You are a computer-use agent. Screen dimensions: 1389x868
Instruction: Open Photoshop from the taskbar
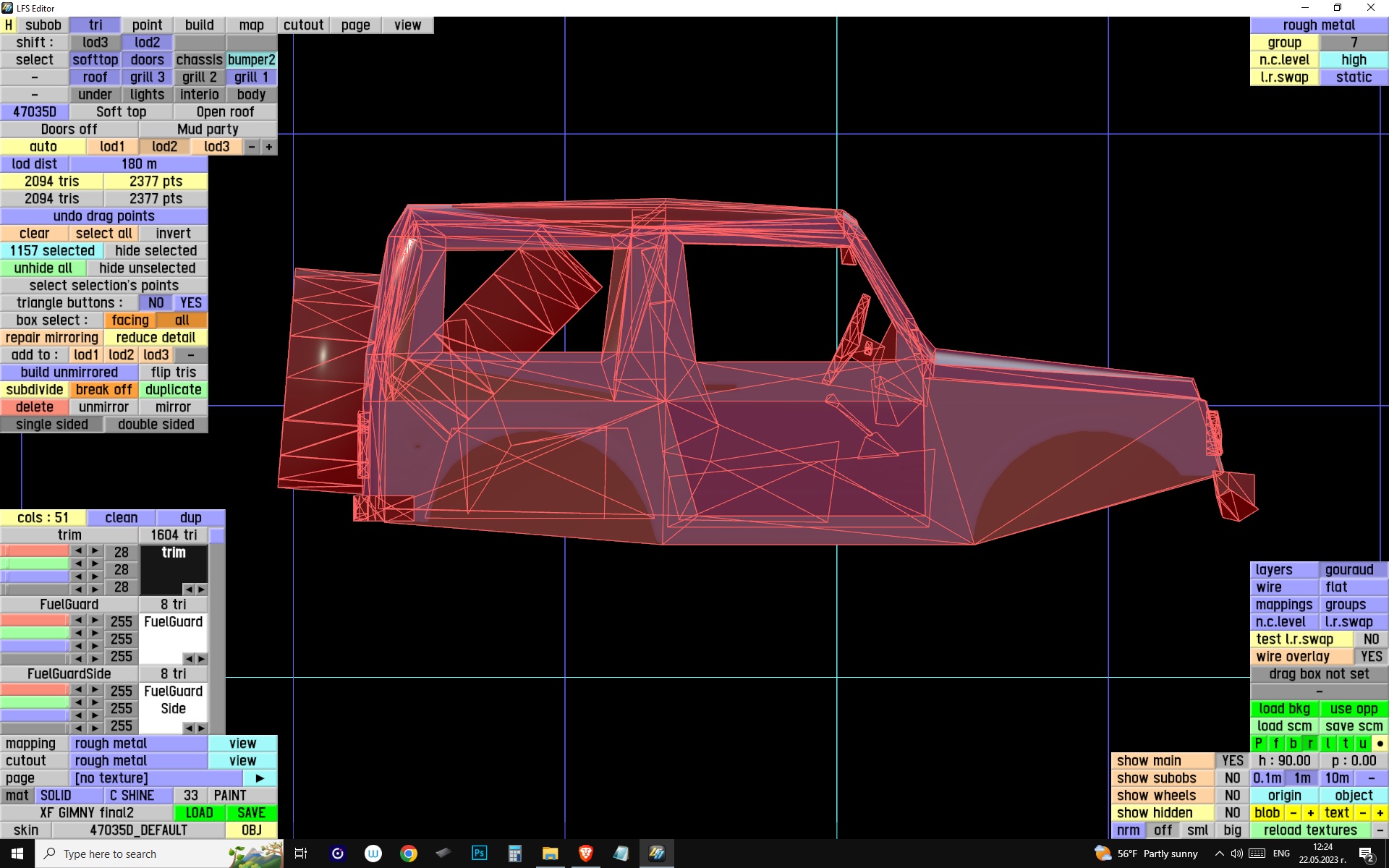[x=479, y=854]
